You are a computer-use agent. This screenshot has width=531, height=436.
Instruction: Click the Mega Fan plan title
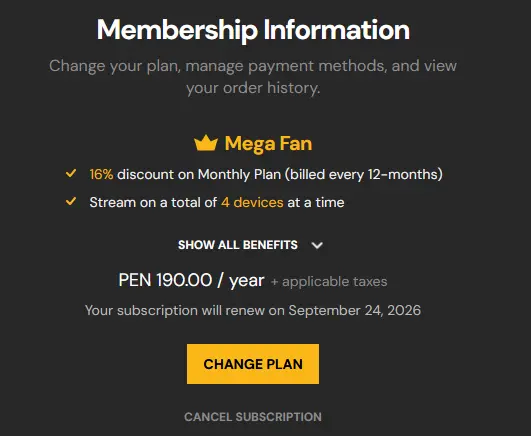tap(268, 143)
